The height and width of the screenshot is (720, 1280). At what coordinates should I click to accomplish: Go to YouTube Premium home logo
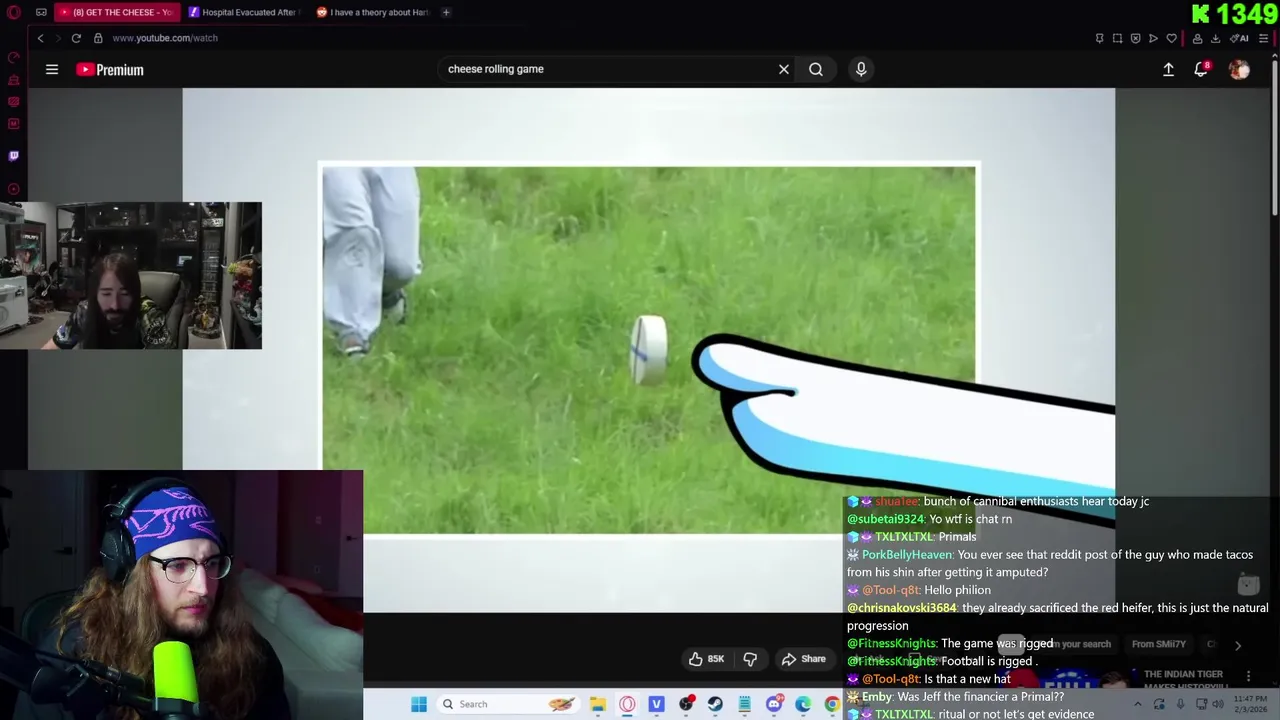coord(110,69)
